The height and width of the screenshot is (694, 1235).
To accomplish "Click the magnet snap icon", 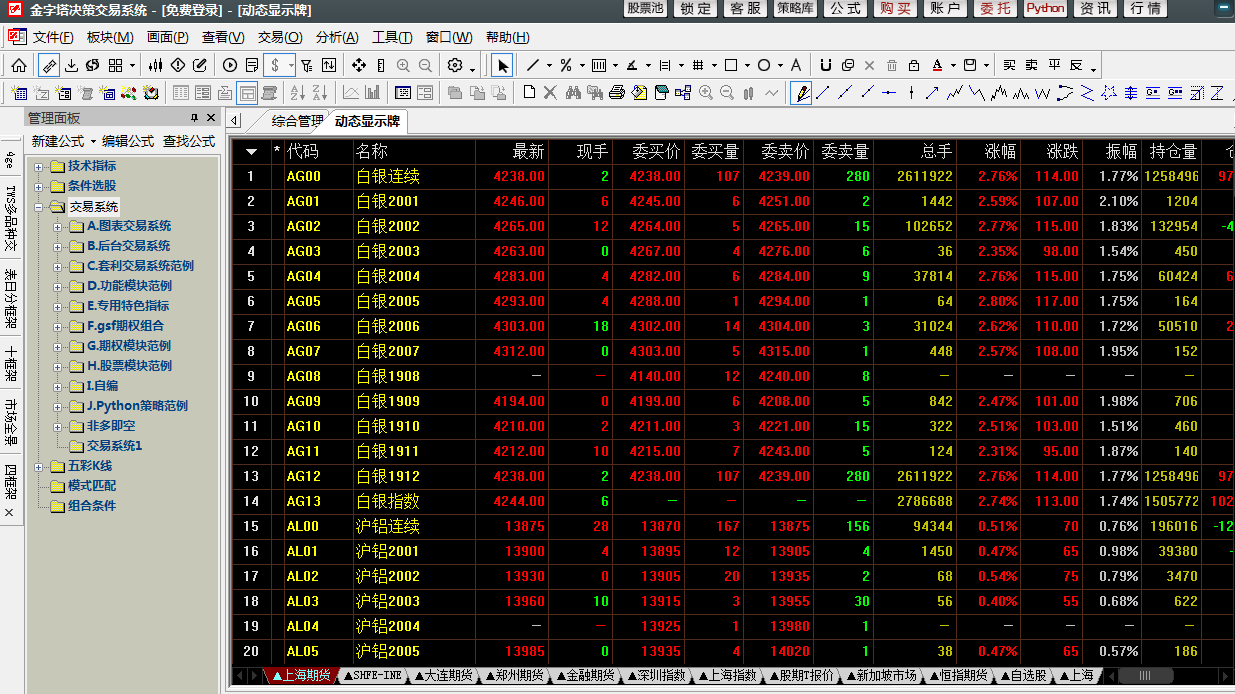I will (826, 65).
